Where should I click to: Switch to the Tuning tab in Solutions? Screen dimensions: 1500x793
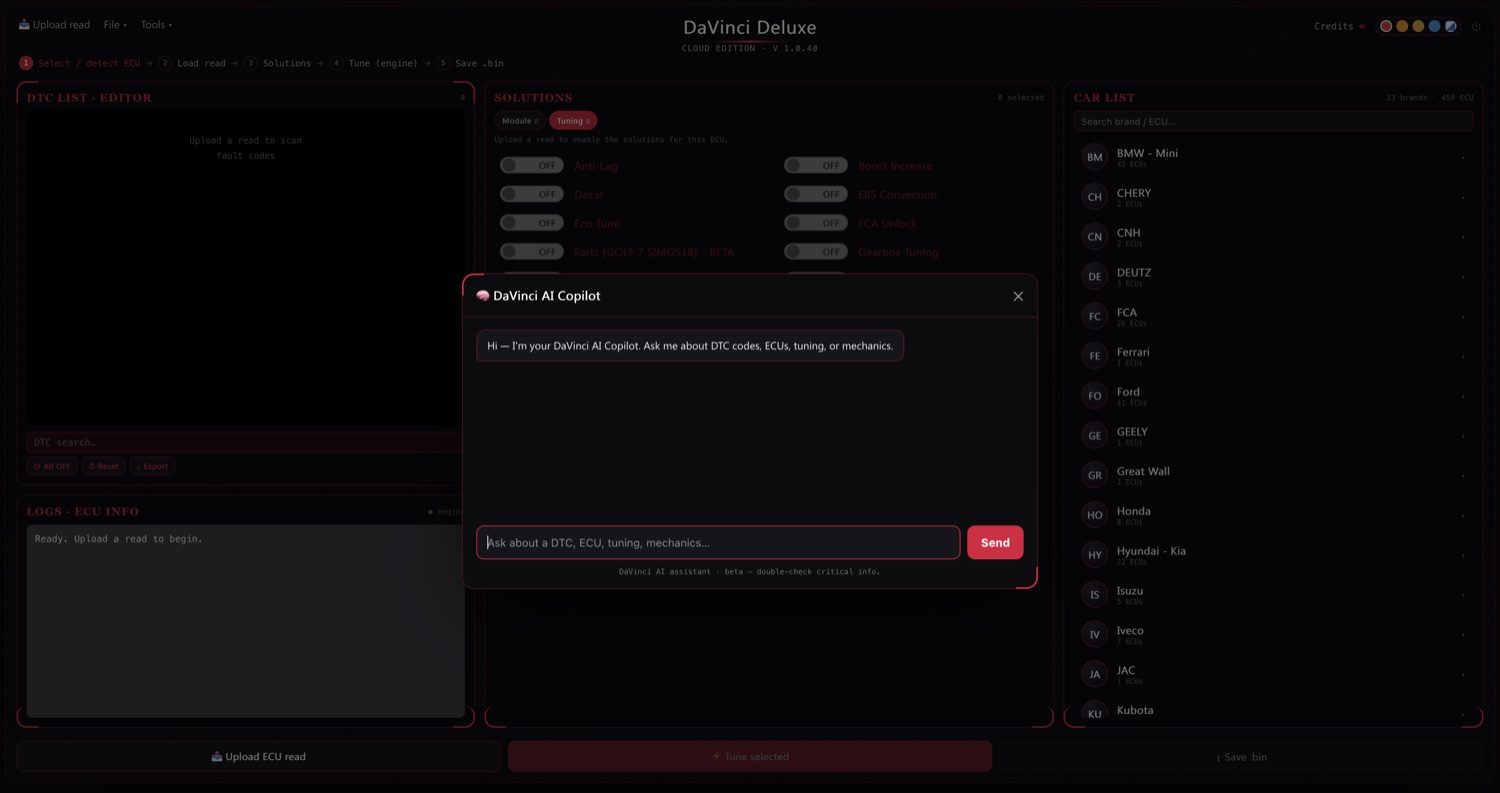click(x=573, y=121)
